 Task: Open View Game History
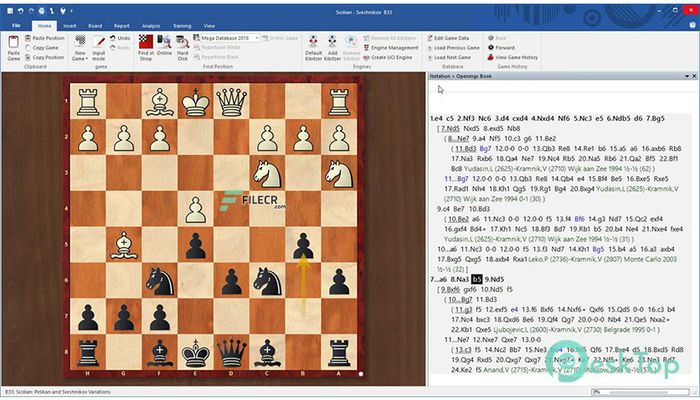click(512, 57)
